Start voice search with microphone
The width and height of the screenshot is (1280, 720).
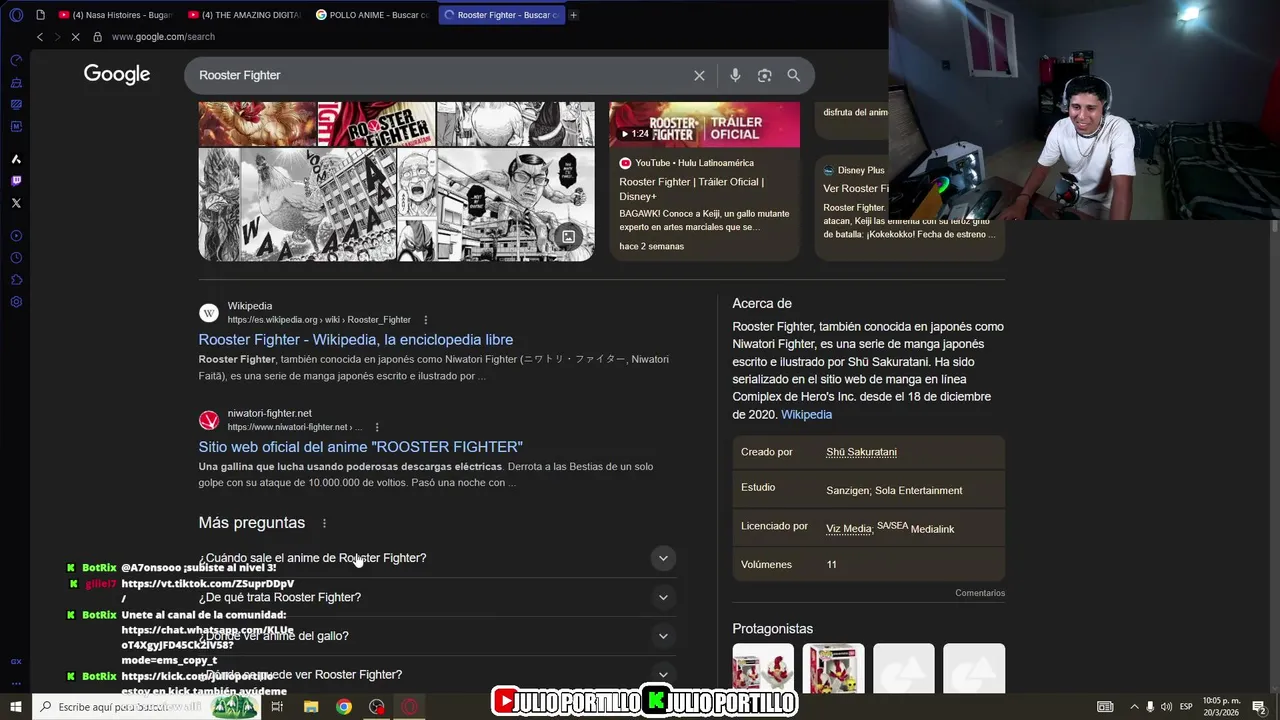click(735, 75)
